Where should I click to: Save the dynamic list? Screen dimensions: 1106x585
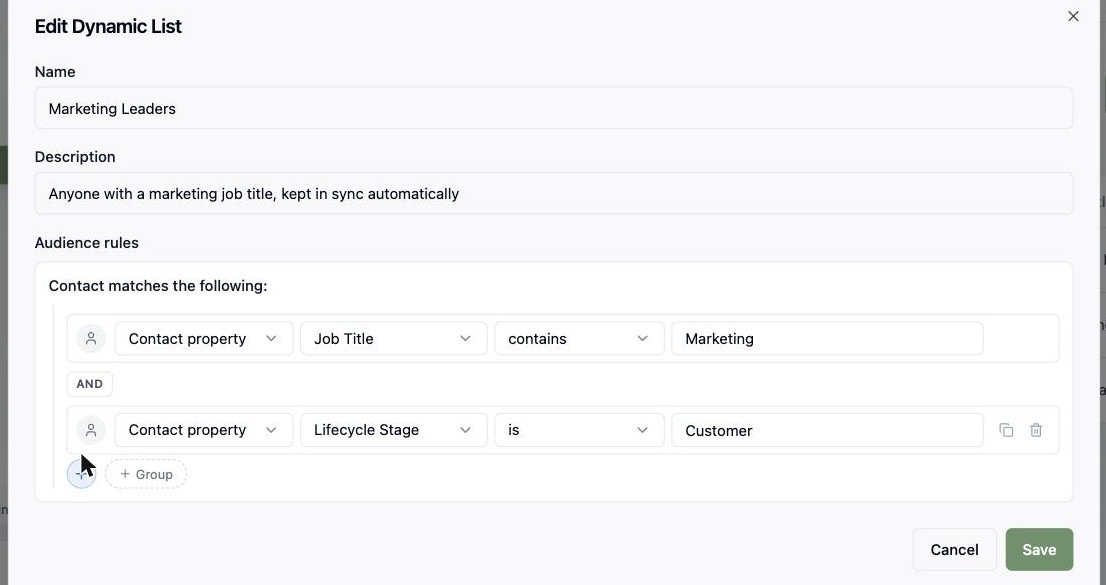1039,550
